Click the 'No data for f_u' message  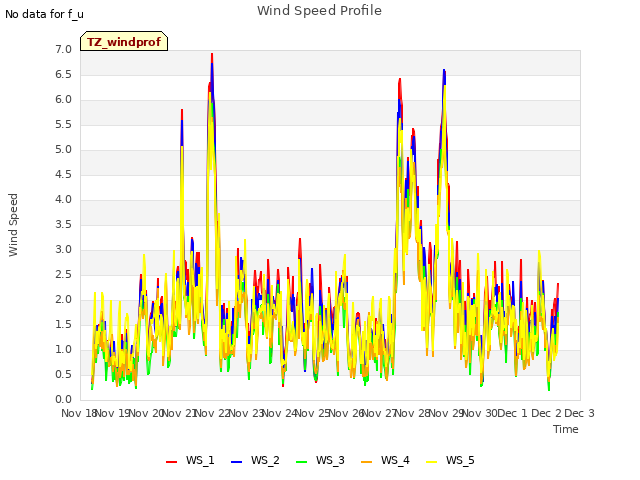coord(44,14)
